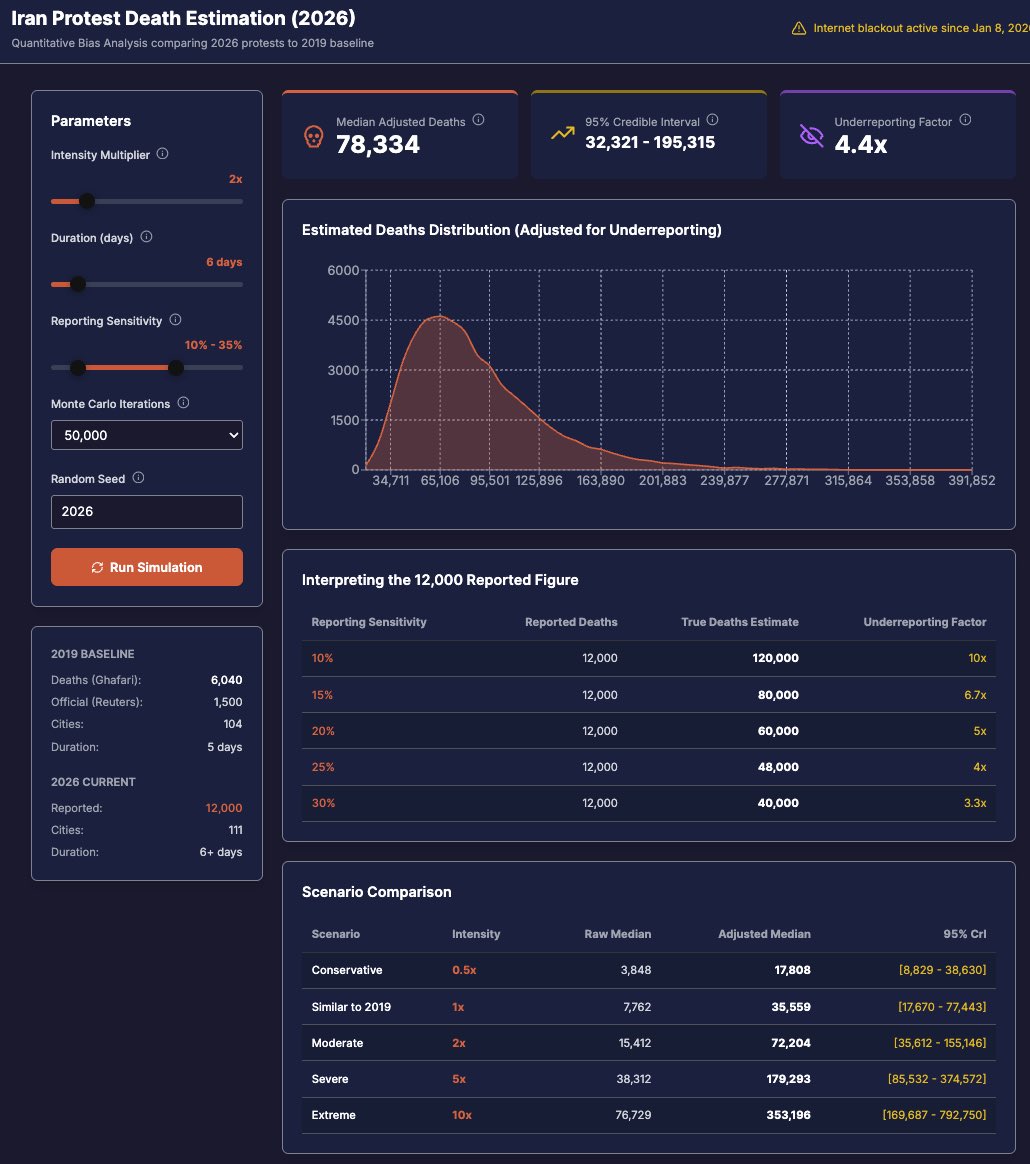Screen dimensions: 1030x1164
Task: Click the 6.7x underreporting factor cell
Action: point(975,695)
